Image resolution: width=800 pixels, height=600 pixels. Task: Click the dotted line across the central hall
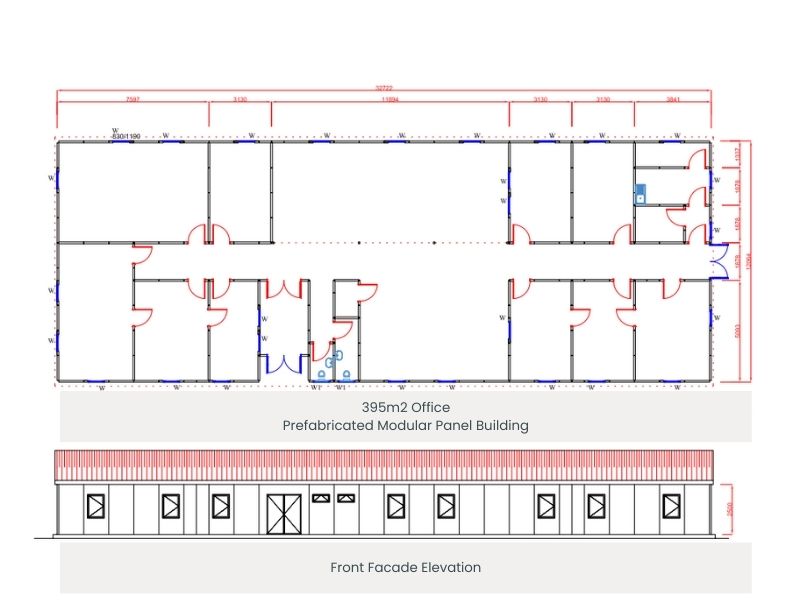[x=390, y=242]
